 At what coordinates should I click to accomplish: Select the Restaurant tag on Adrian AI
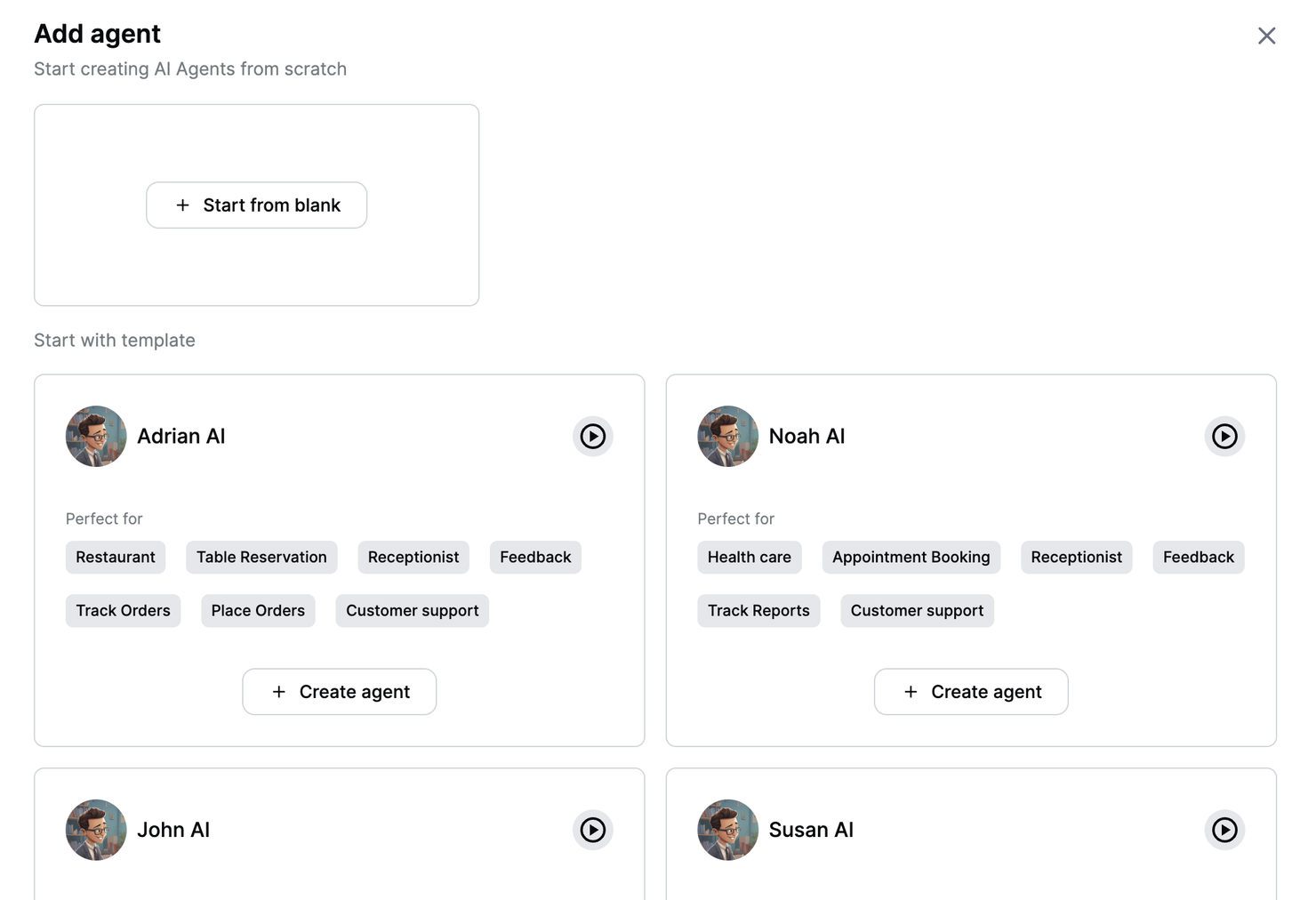coord(116,558)
